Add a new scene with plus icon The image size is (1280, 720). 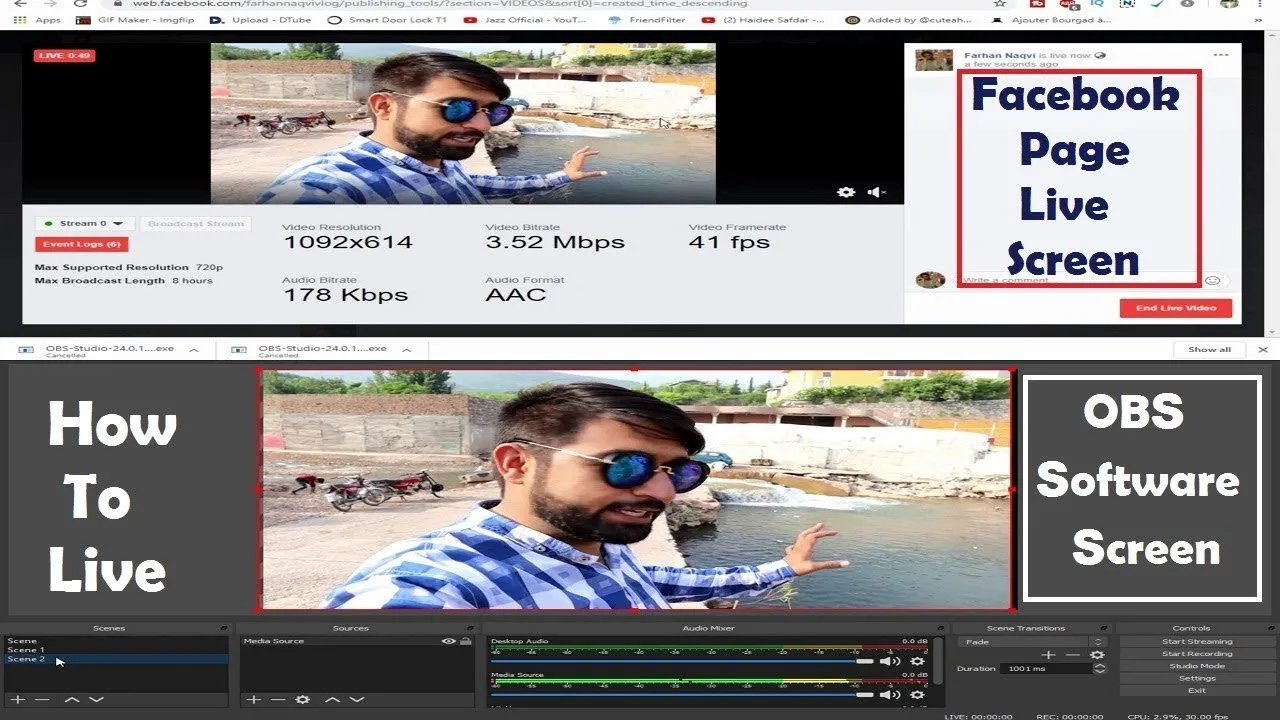[17, 699]
